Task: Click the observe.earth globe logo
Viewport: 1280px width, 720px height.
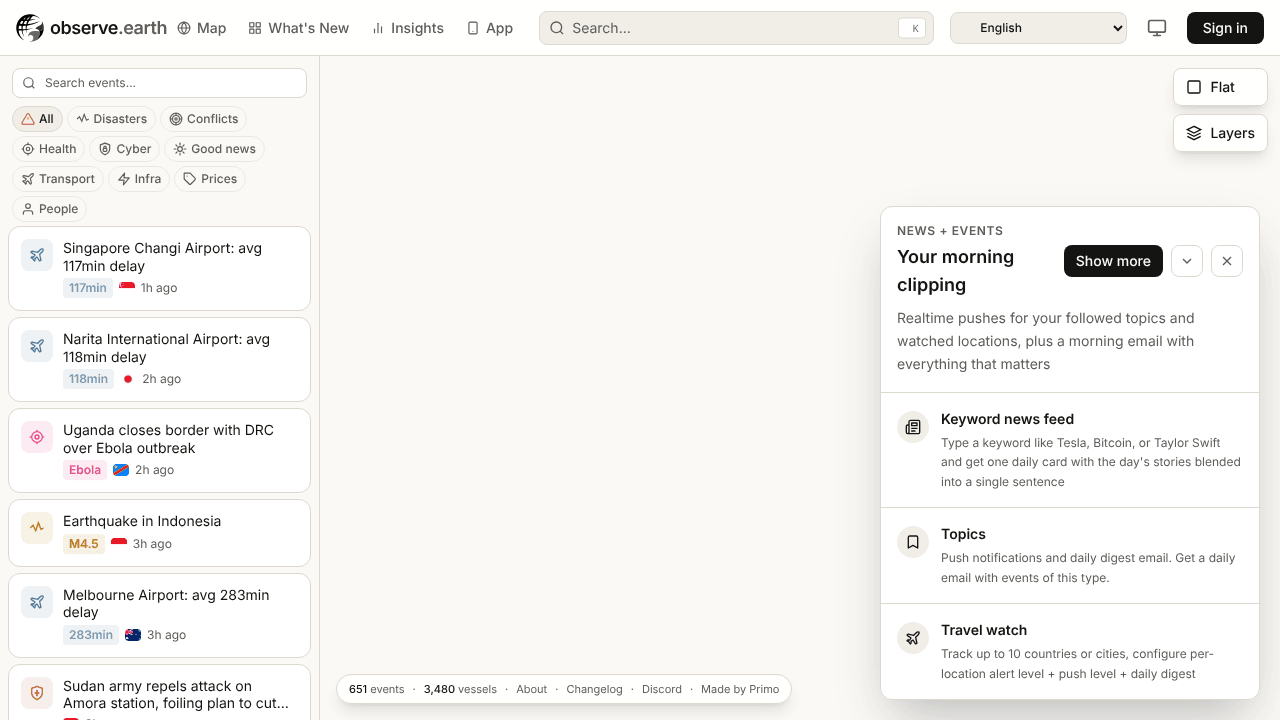Action: (x=30, y=28)
